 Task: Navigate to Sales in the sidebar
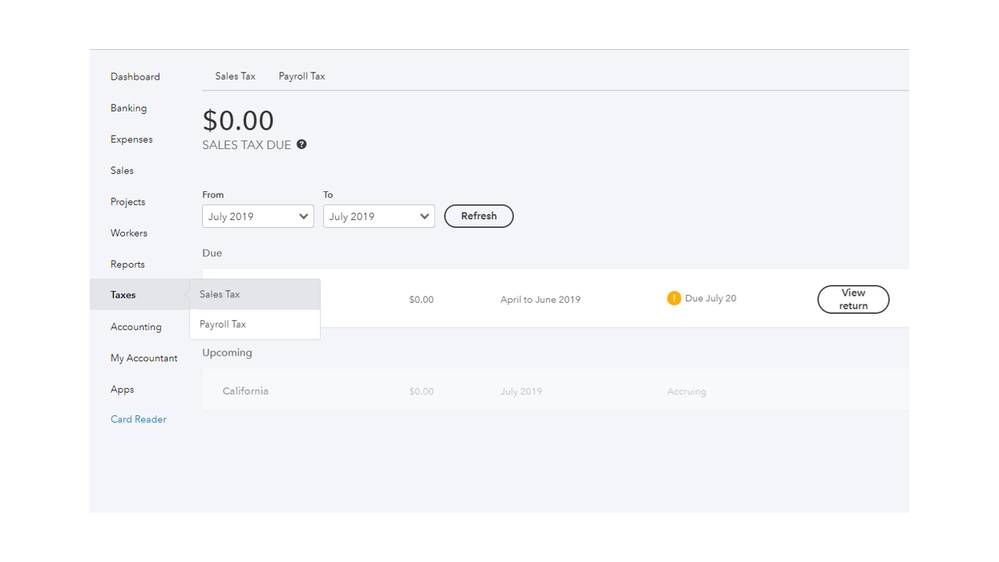click(122, 171)
